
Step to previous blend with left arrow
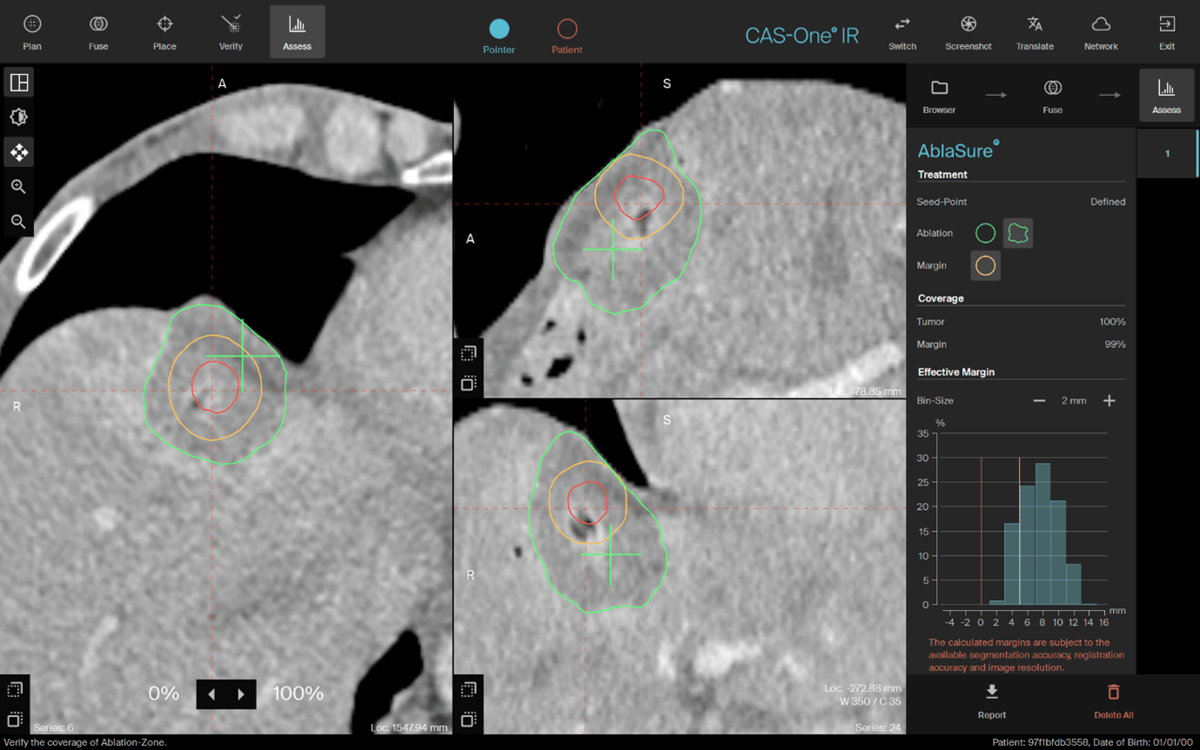pos(211,694)
